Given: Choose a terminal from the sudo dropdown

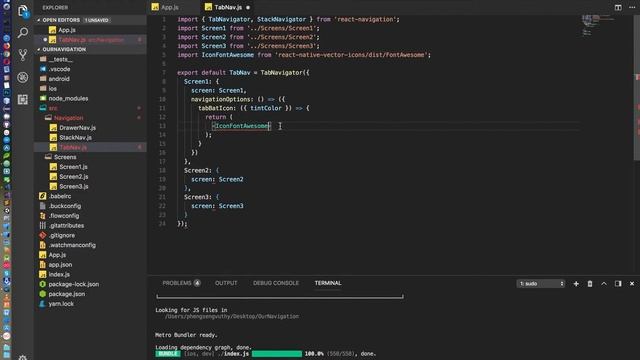Looking at the screenshot, I should pyautogui.click(x=541, y=284).
